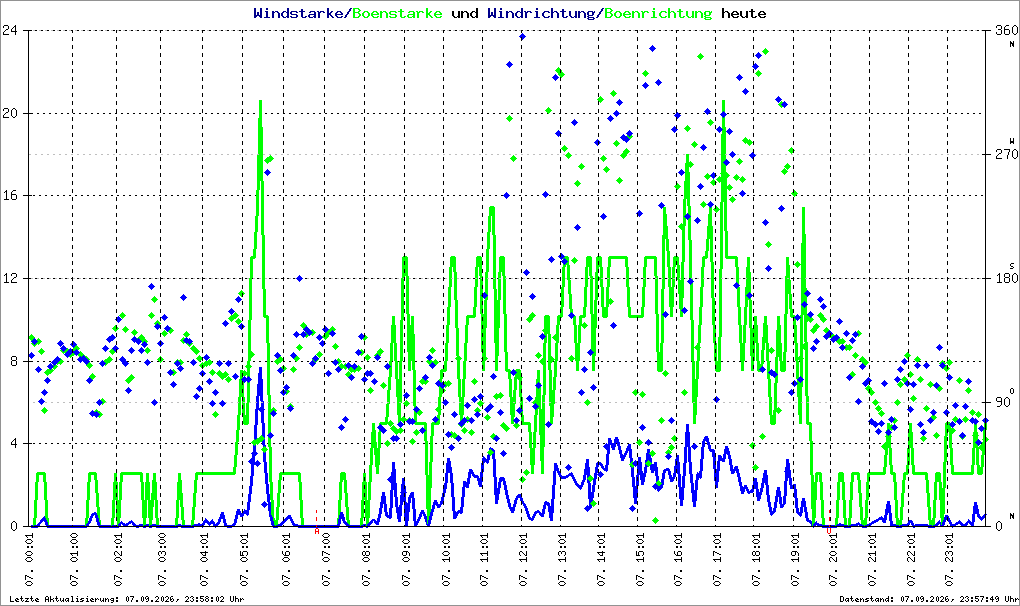Click time label '07. 16:01'

678,560
